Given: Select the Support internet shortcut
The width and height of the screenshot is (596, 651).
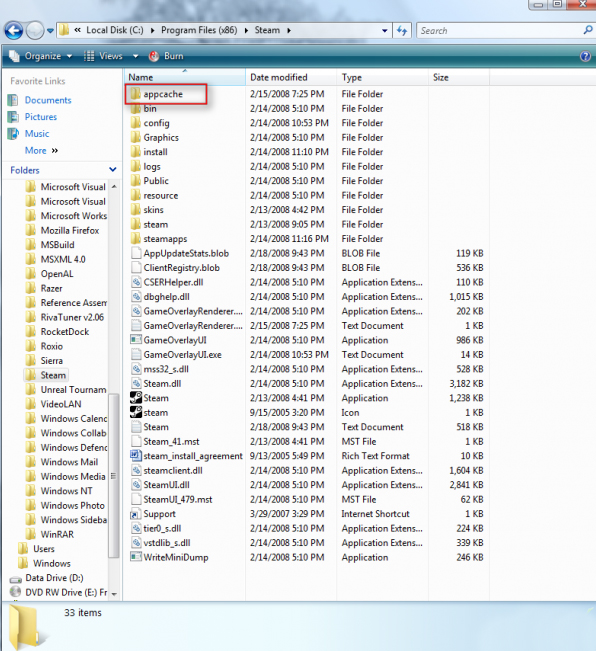Looking at the screenshot, I should click(153, 514).
